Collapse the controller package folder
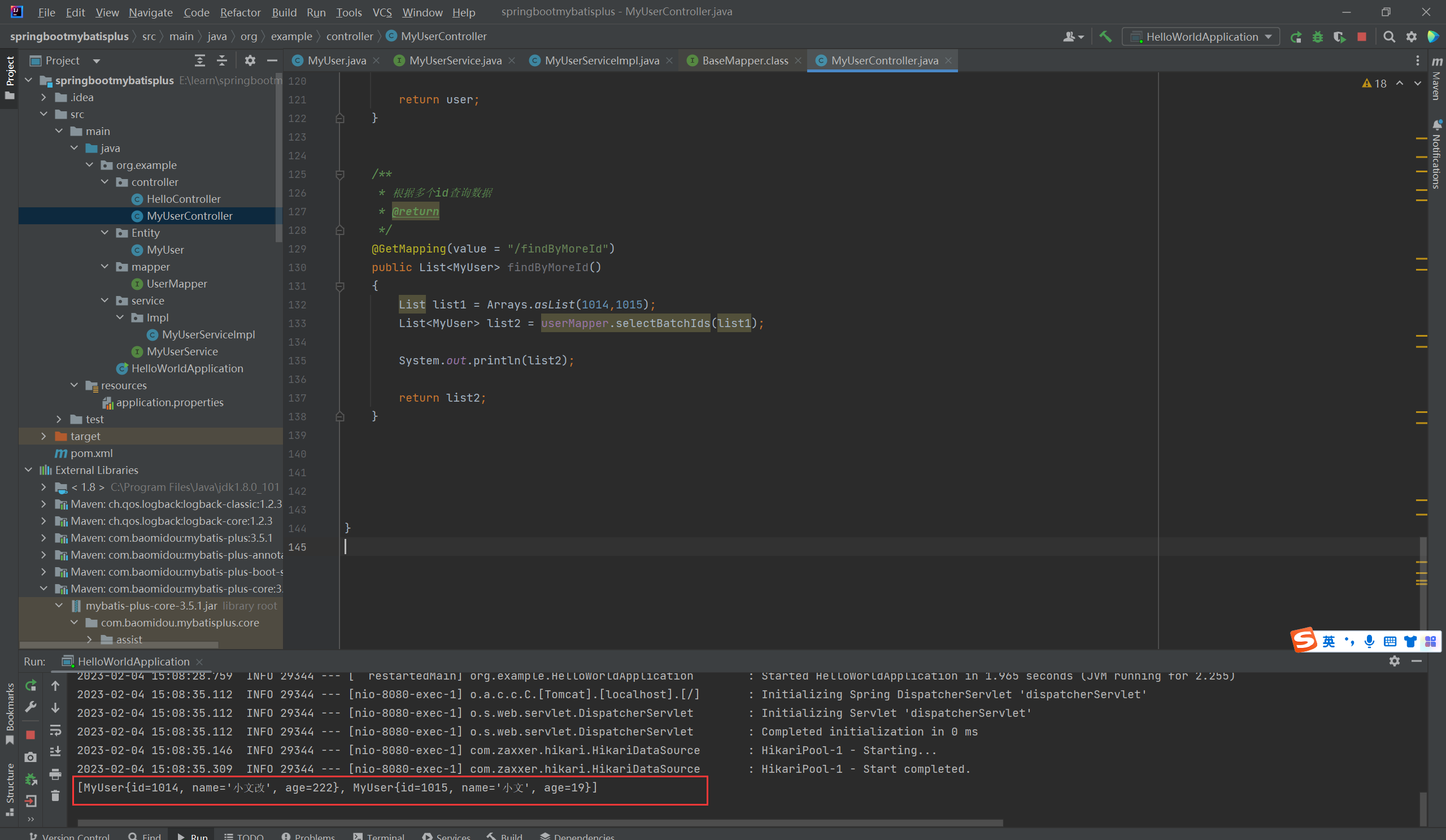1446x840 pixels. 105,182
